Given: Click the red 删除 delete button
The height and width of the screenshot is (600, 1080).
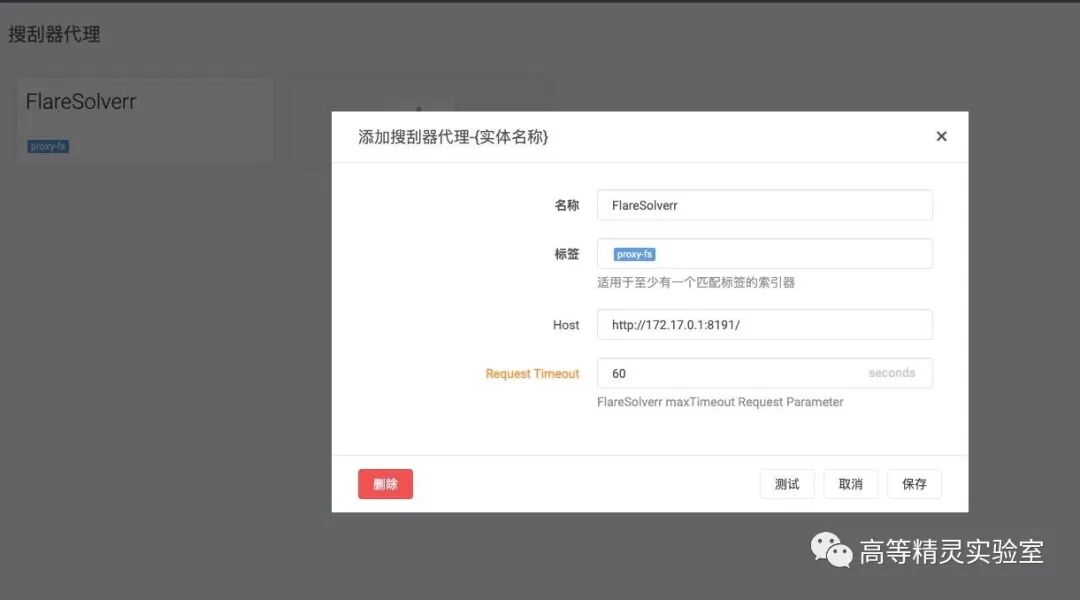Looking at the screenshot, I should [385, 484].
